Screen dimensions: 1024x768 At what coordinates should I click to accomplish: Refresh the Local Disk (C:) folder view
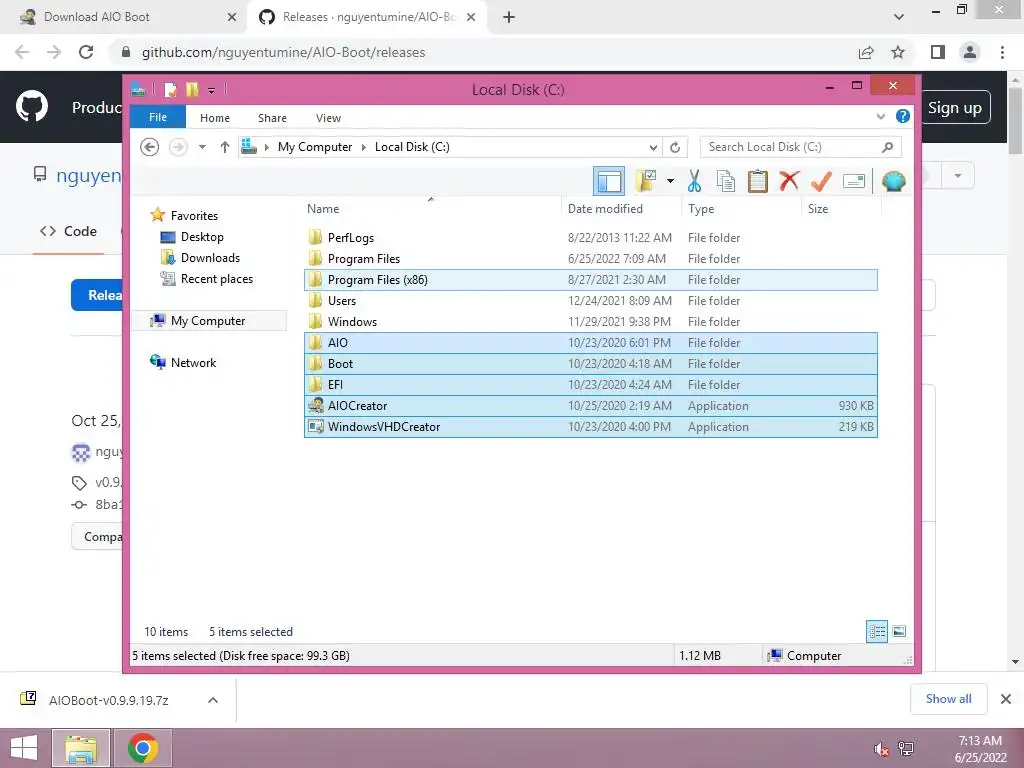coord(675,147)
